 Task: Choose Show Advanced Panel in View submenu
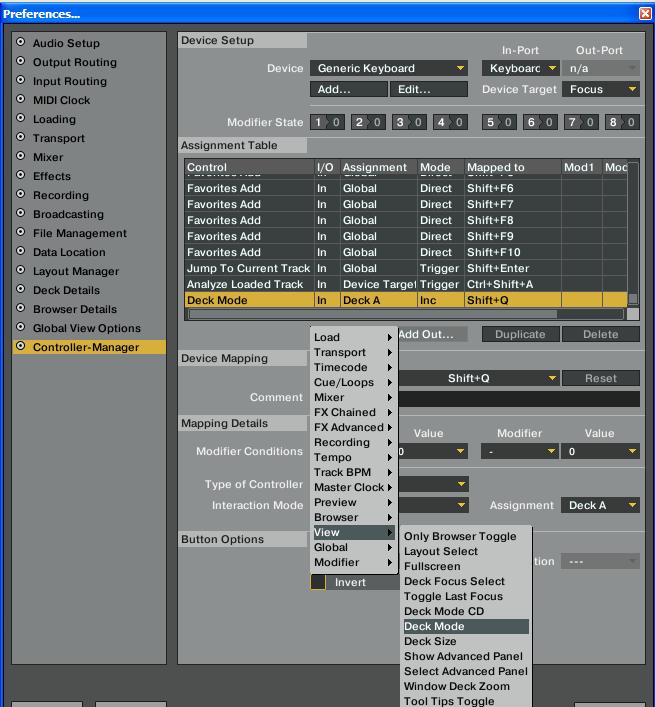point(466,656)
